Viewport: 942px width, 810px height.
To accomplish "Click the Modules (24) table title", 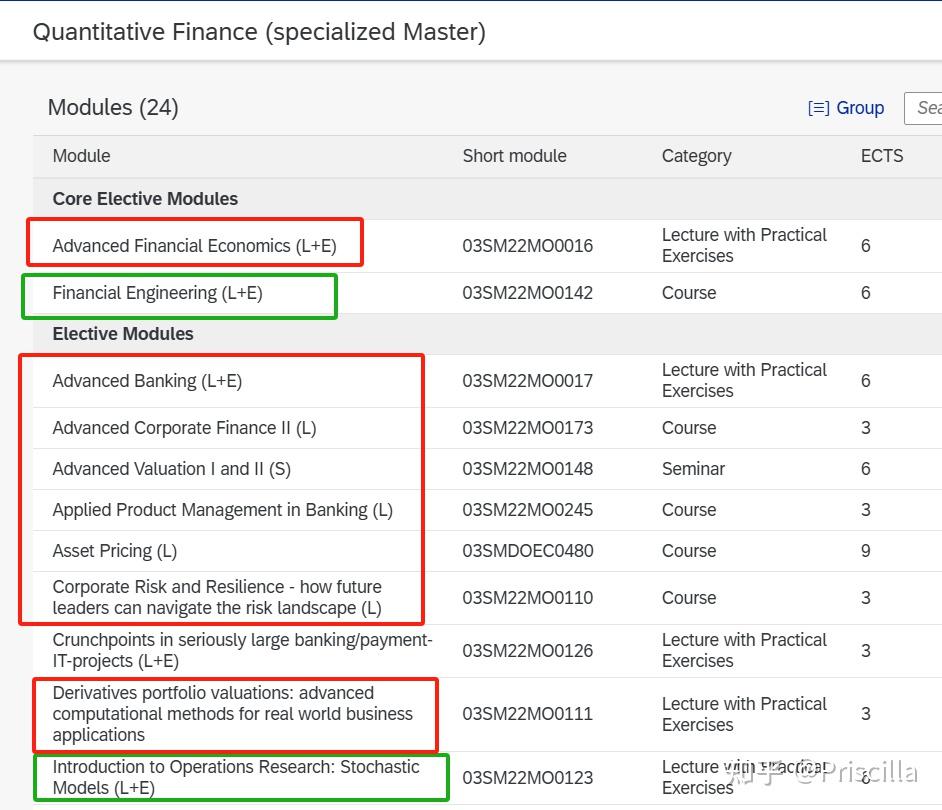I will [113, 108].
